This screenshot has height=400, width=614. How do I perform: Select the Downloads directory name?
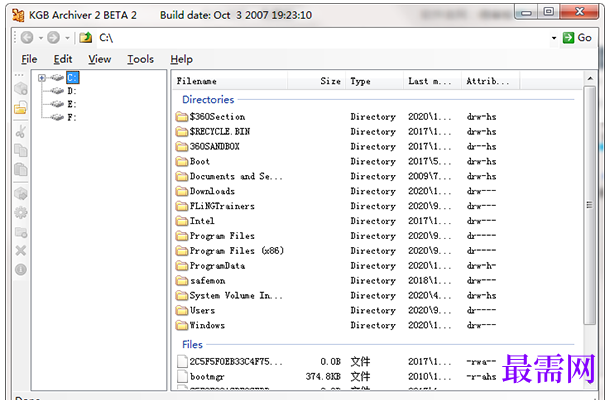tap(212, 191)
